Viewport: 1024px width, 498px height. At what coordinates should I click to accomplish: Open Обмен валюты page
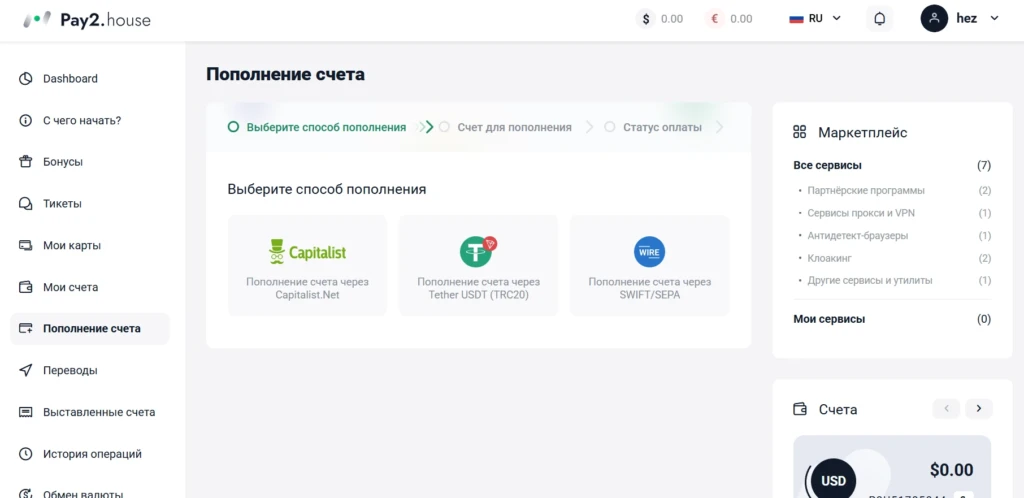point(89,493)
